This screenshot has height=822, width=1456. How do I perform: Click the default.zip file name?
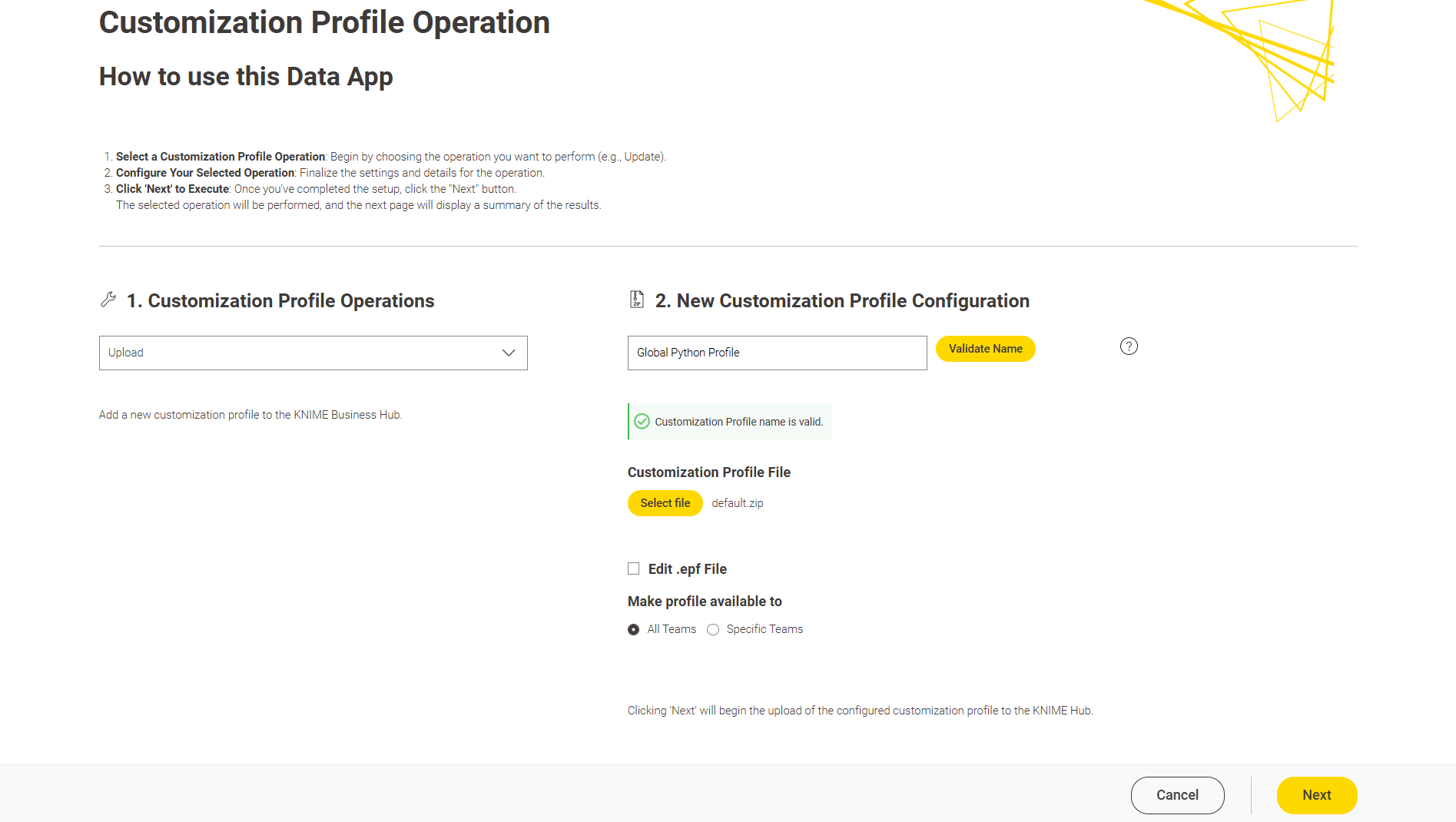737,503
